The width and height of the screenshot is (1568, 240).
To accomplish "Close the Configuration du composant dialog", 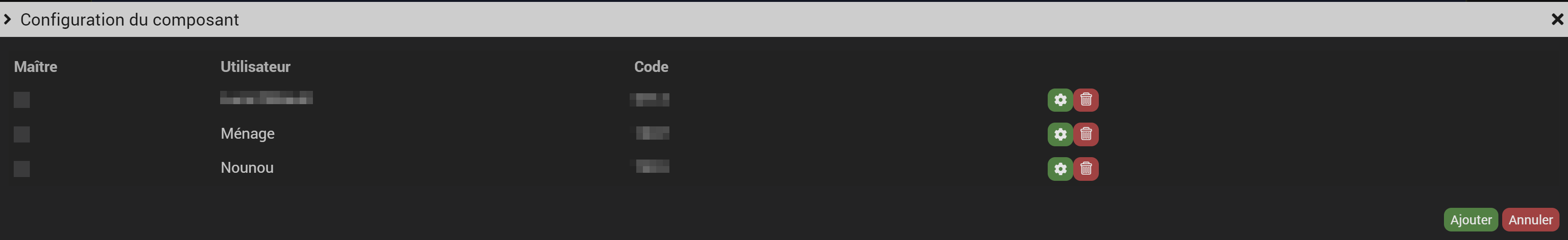I will pyautogui.click(x=1557, y=19).
